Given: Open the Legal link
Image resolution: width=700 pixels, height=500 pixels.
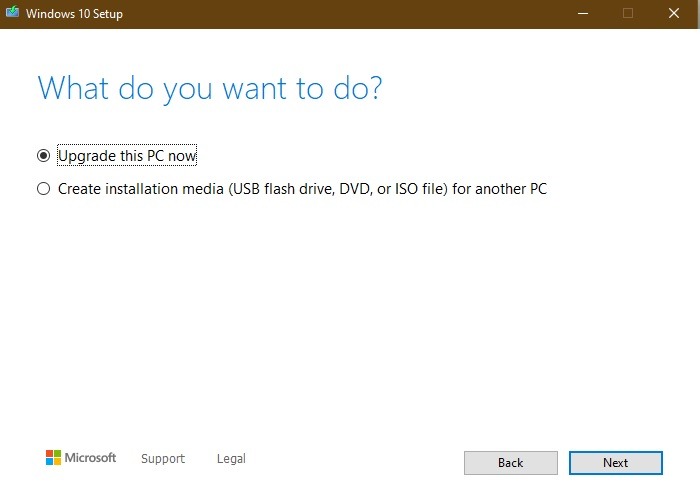Looking at the screenshot, I should coord(231,458).
